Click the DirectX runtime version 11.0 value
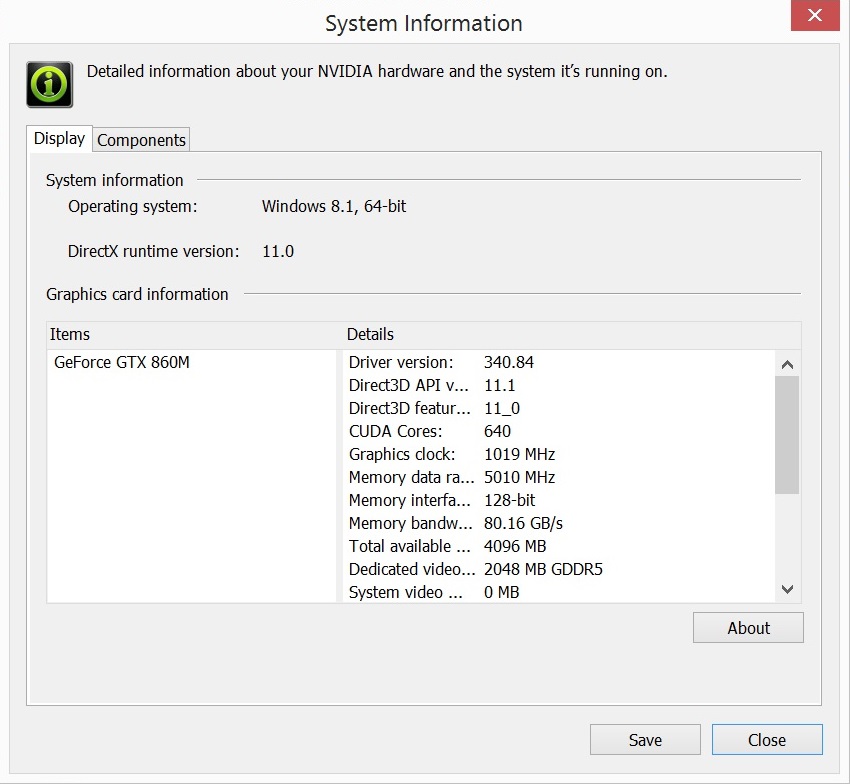 (278, 252)
